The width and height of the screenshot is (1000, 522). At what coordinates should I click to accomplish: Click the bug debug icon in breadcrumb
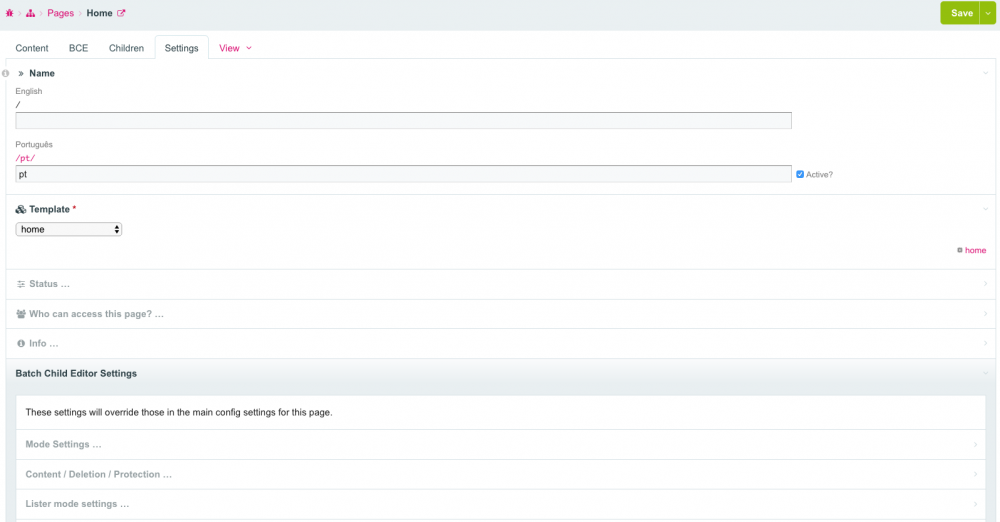[9, 13]
